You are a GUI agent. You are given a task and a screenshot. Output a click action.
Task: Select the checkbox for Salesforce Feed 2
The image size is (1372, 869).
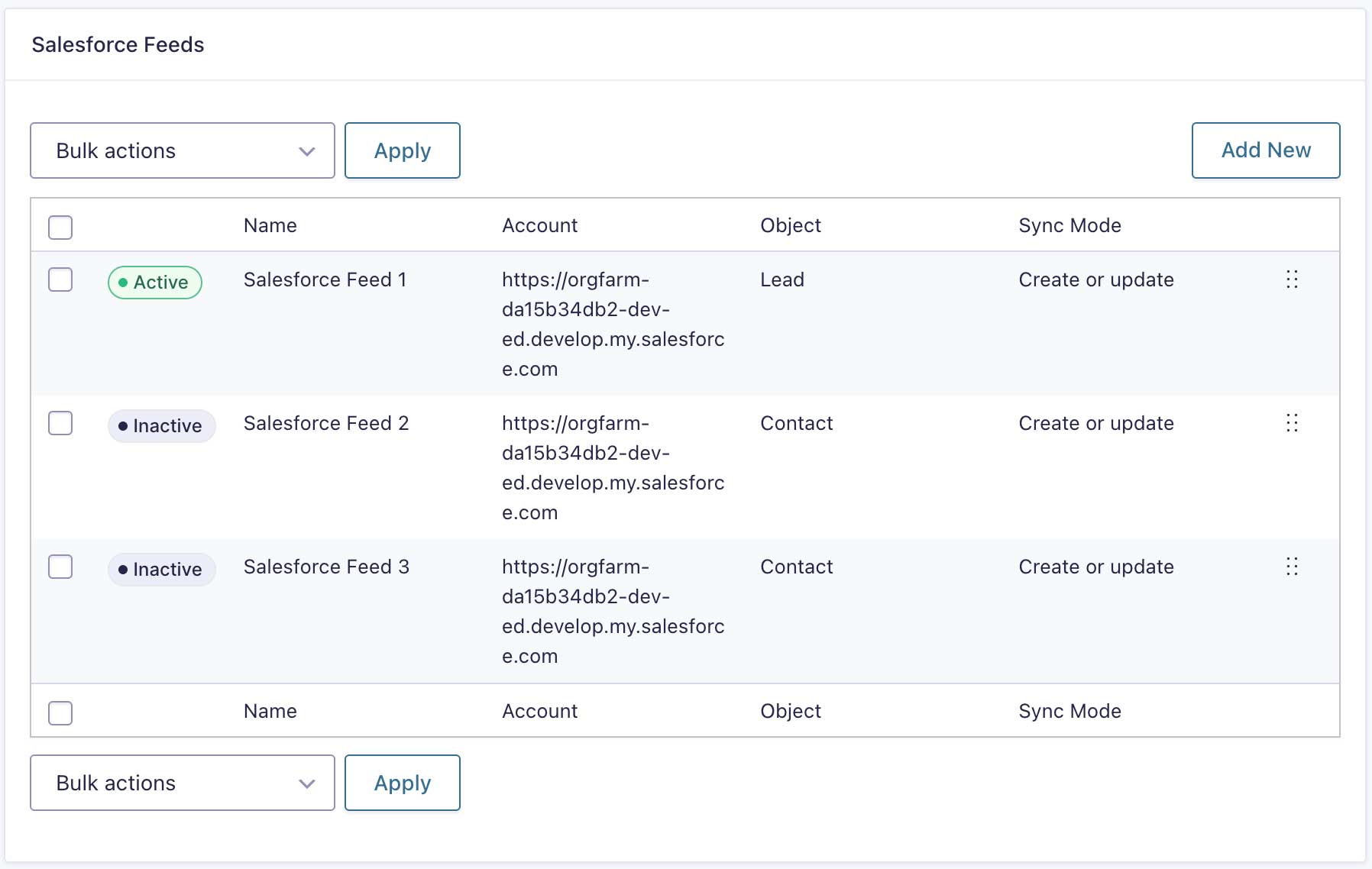pos(60,423)
